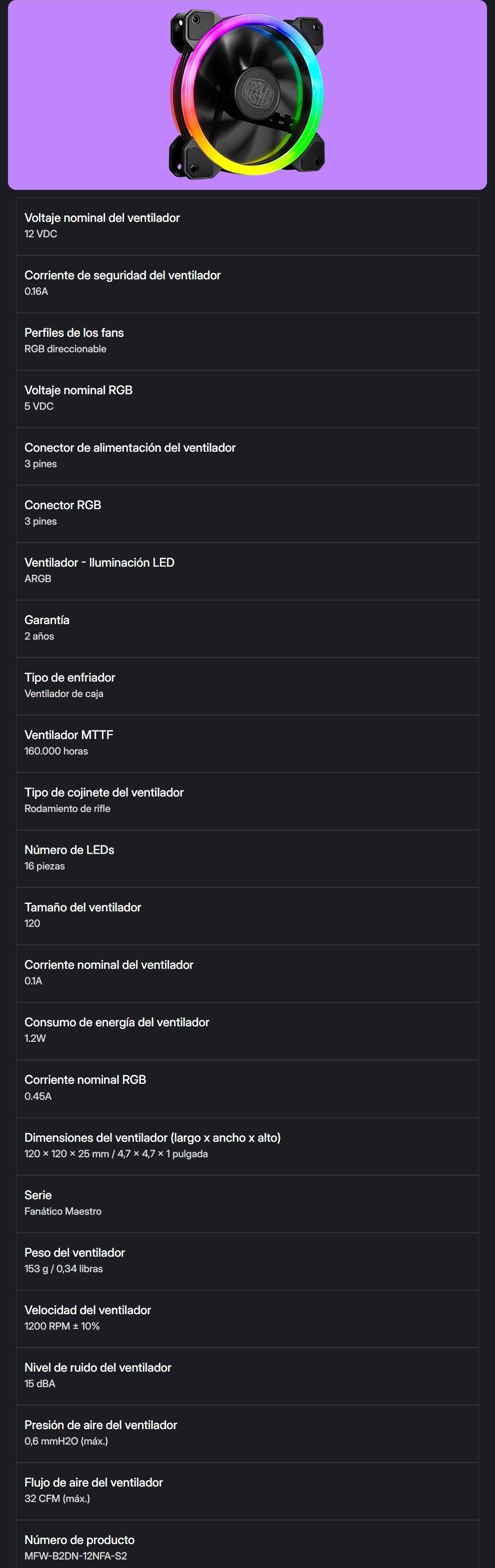Screen dimensions: 495x1568
Task: Select "Tipo de cojinete del ventilador" row
Action: 247,800
